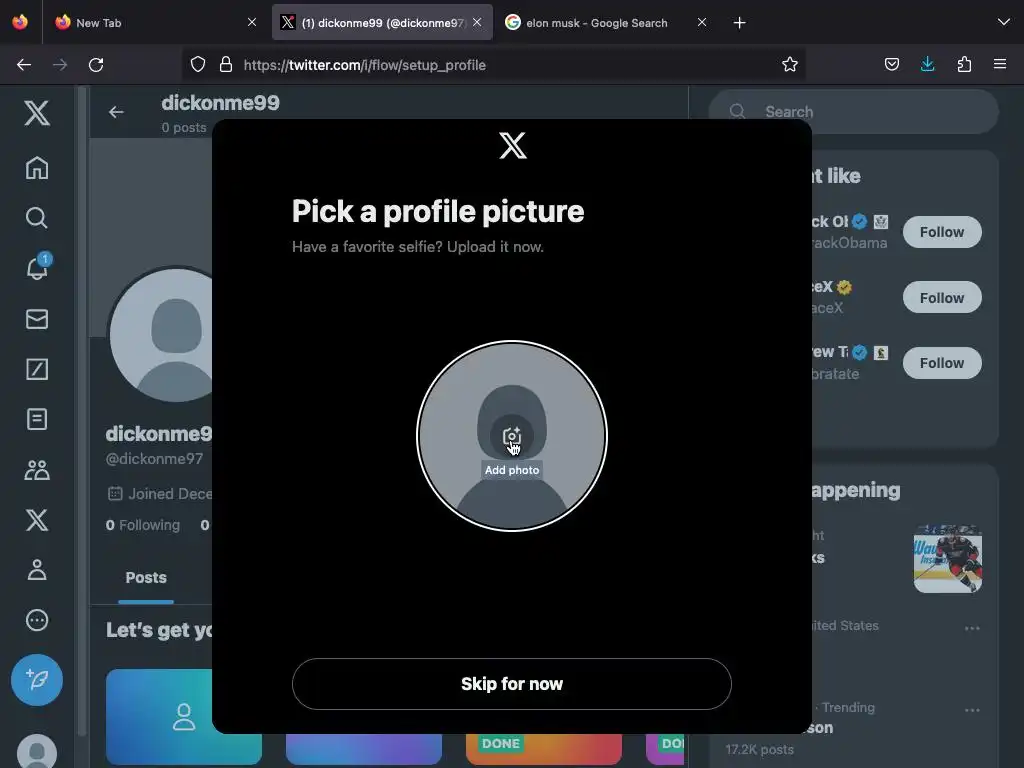Open Home from the sidebar
Image resolution: width=1024 pixels, height=768 pixels.
(37, 168)
